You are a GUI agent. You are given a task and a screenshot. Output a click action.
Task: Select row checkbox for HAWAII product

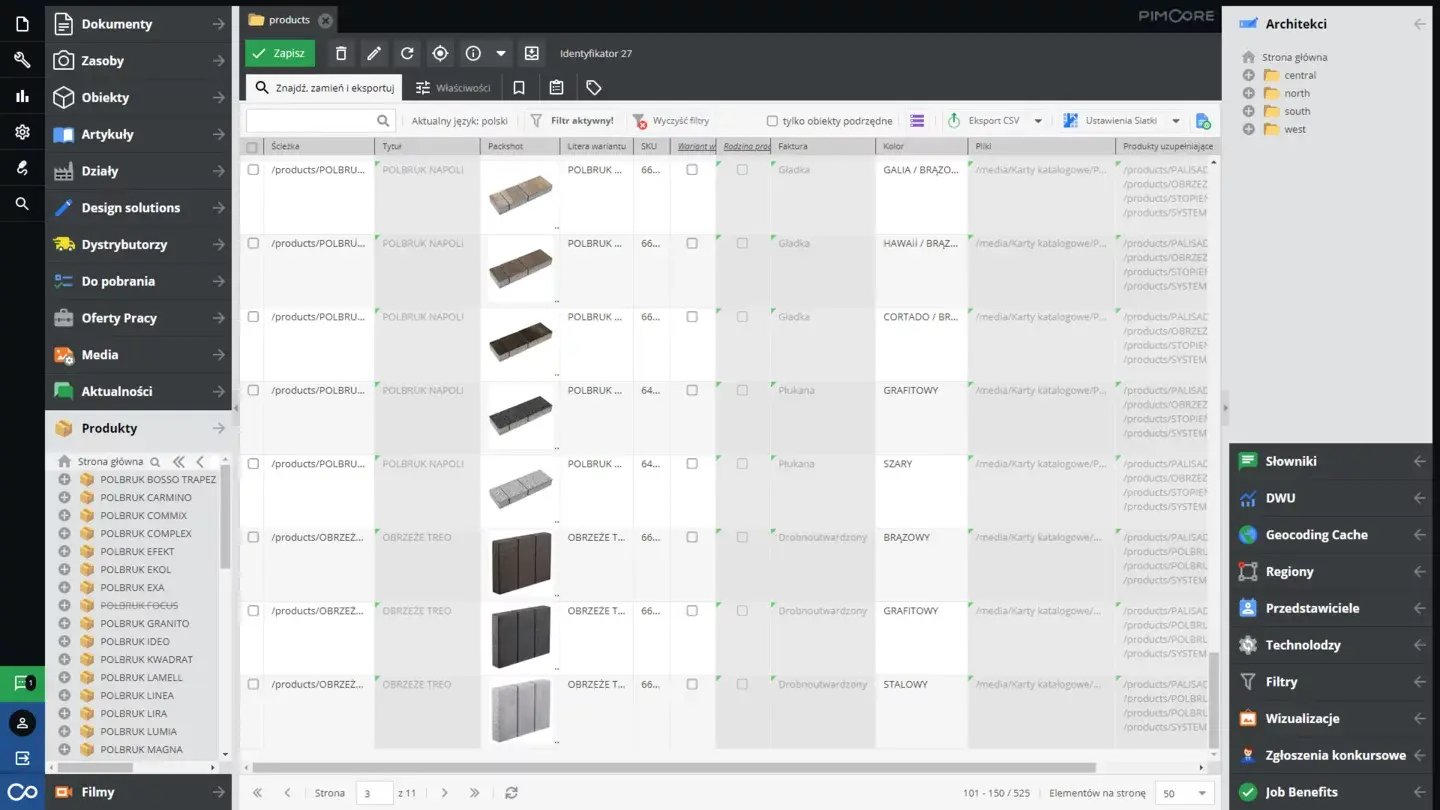click(253, 243)
